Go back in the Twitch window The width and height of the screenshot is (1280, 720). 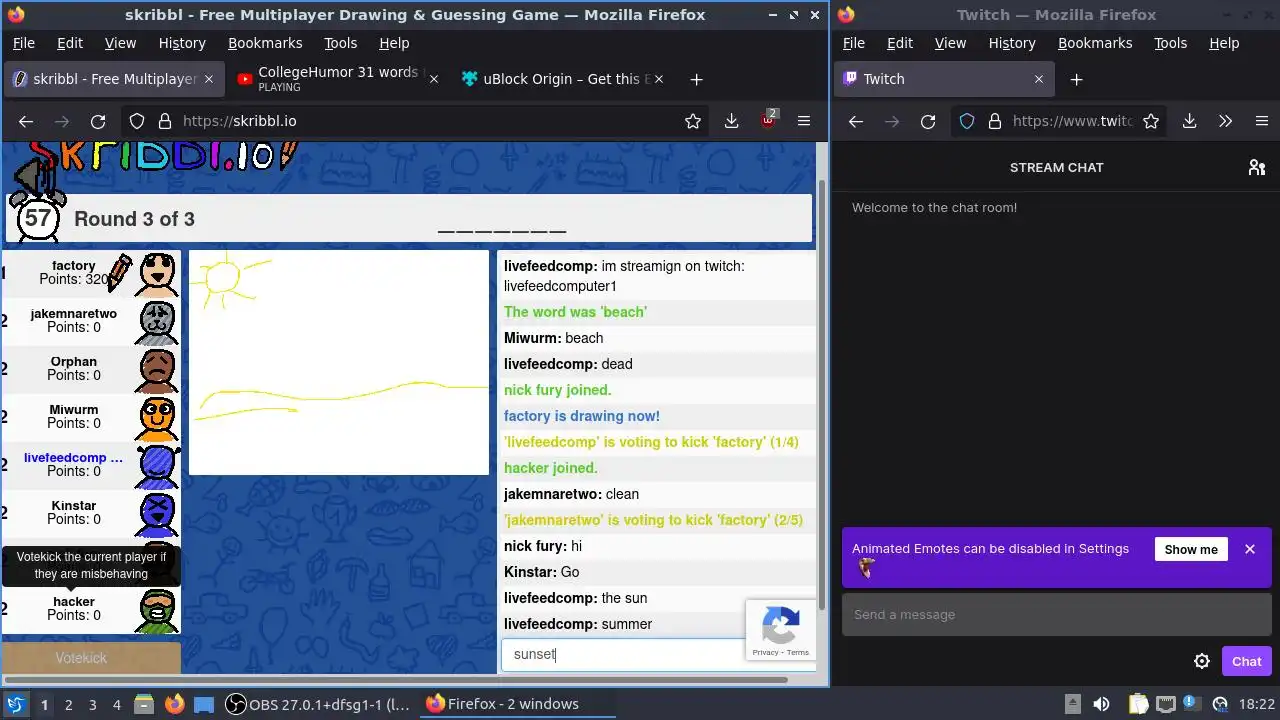pos(856,121)
